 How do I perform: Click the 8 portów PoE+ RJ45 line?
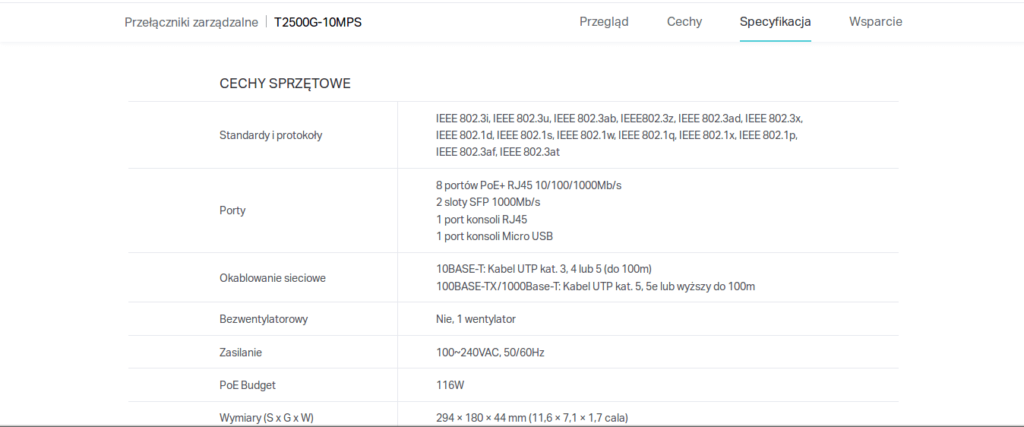529,185
